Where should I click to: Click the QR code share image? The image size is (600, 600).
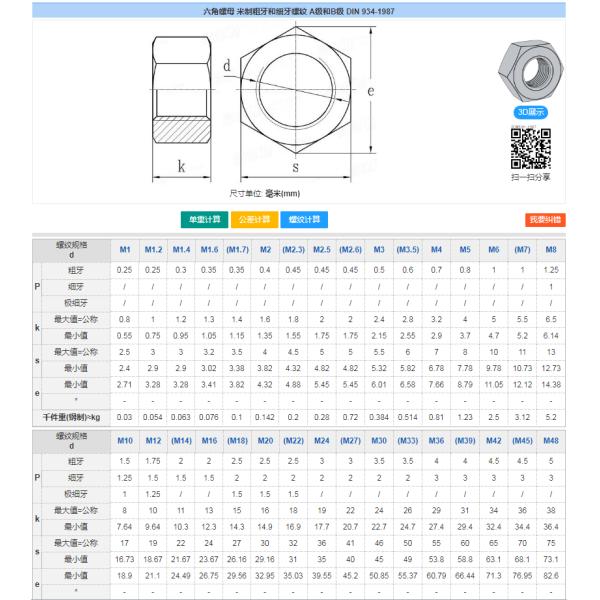pos(529,149)
